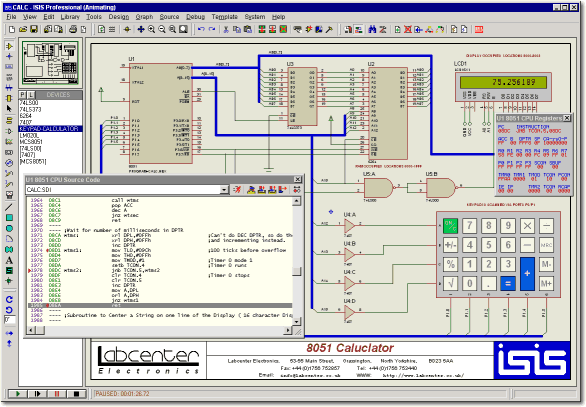The width and height of the screenshot is (586, 407).
Task: Toggle the grid display
Action: click(x=112, y=30)
